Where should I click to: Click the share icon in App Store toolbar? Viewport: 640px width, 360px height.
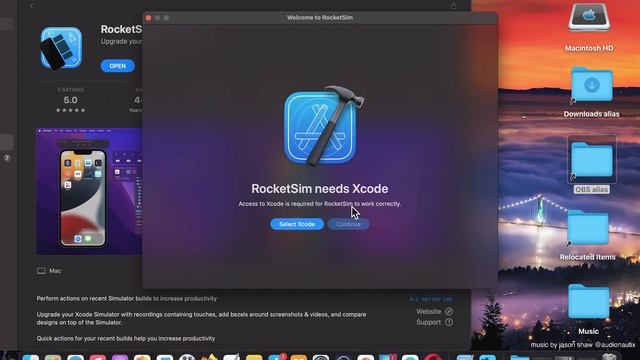(453, 6)
